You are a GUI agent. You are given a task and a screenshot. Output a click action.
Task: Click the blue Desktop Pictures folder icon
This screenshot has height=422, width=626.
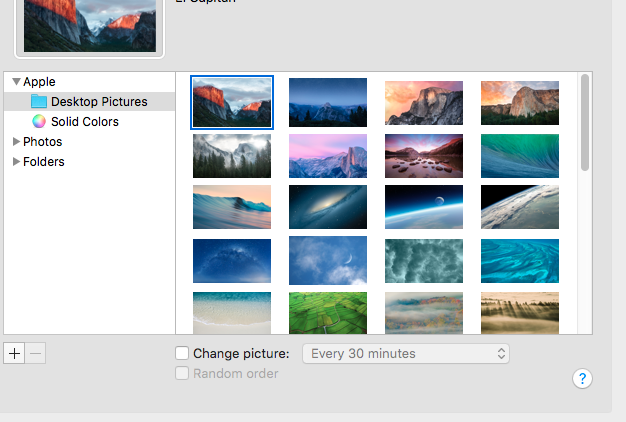(x=39, y=101)
